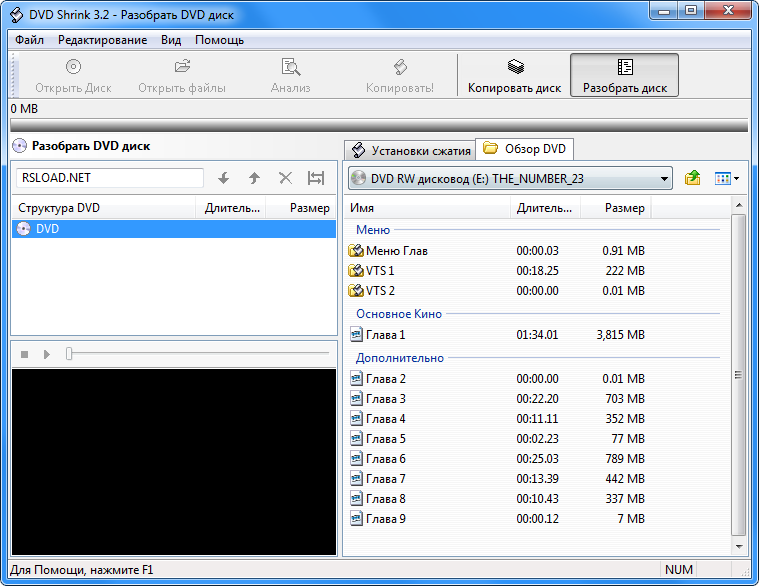This screenshot has height=586, width=759.
Task: Move selected title down with down arrow icon
Action: [223, 178]
